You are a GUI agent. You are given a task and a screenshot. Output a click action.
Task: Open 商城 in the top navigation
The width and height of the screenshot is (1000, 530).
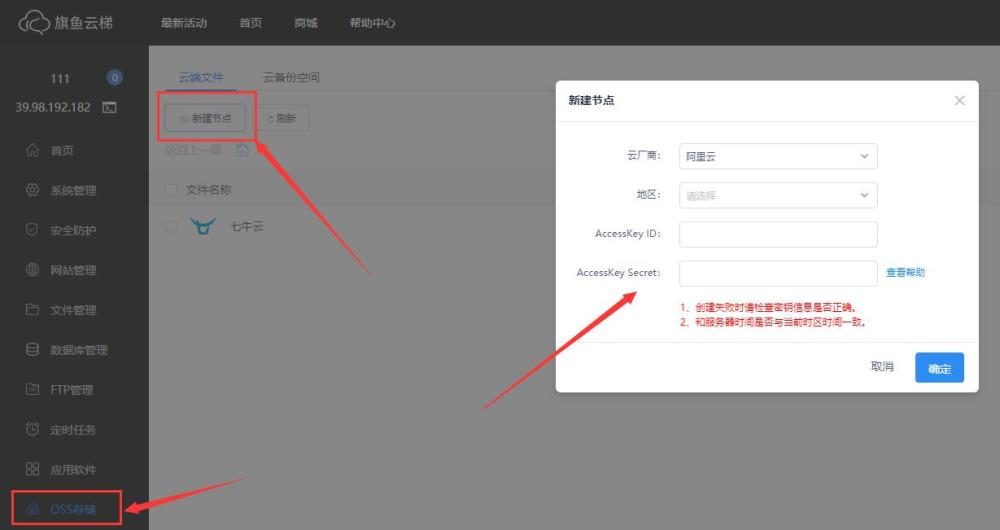[306, 23]
